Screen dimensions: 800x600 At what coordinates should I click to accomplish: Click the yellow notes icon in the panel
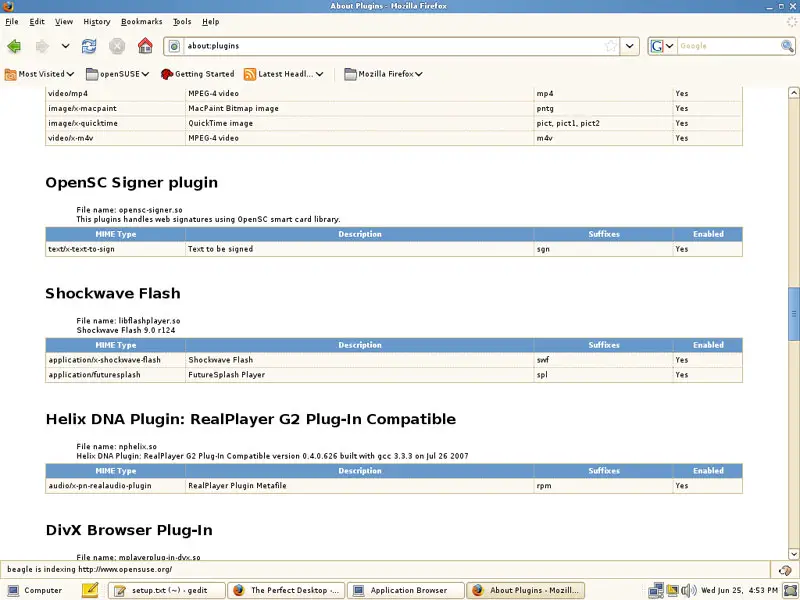tap(90, 590)
